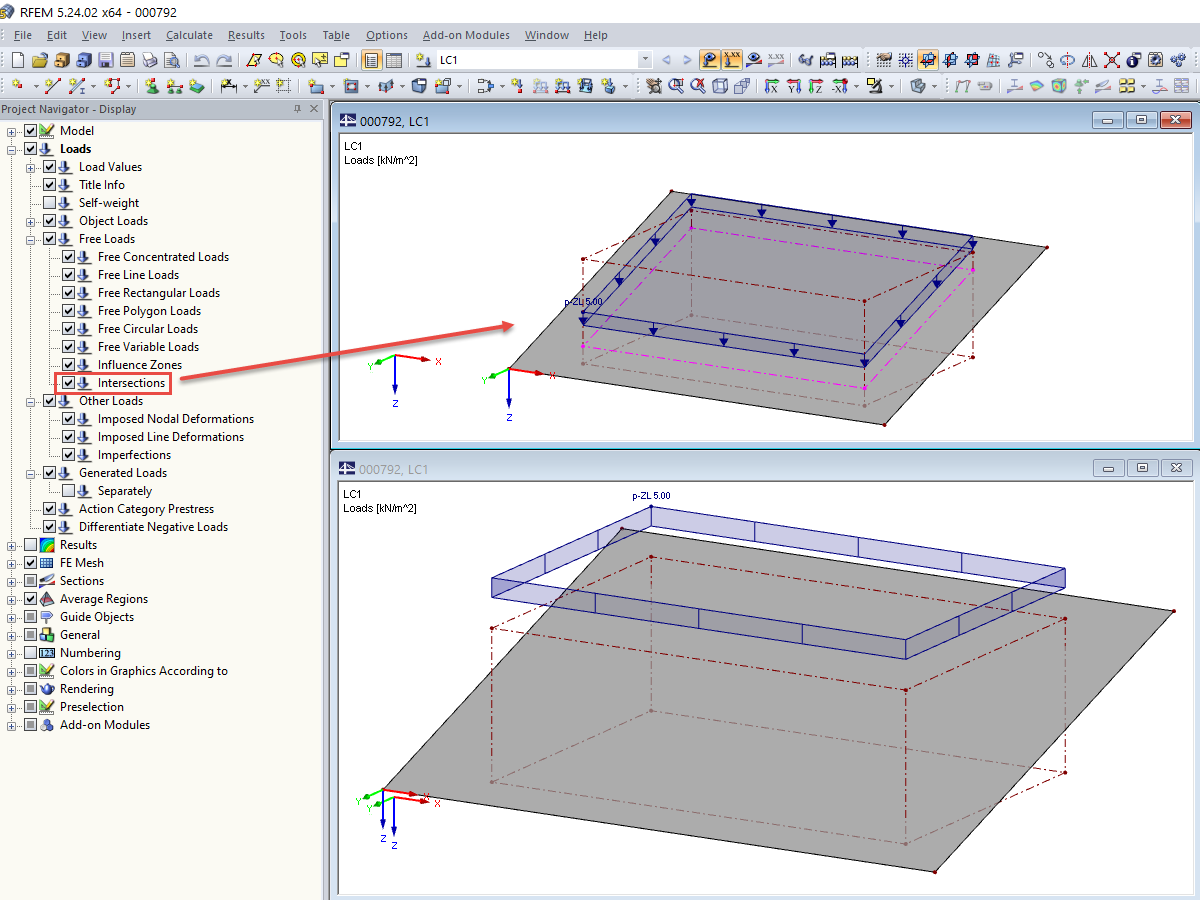Toggle the Title Info checkbox

coord(49,185)
